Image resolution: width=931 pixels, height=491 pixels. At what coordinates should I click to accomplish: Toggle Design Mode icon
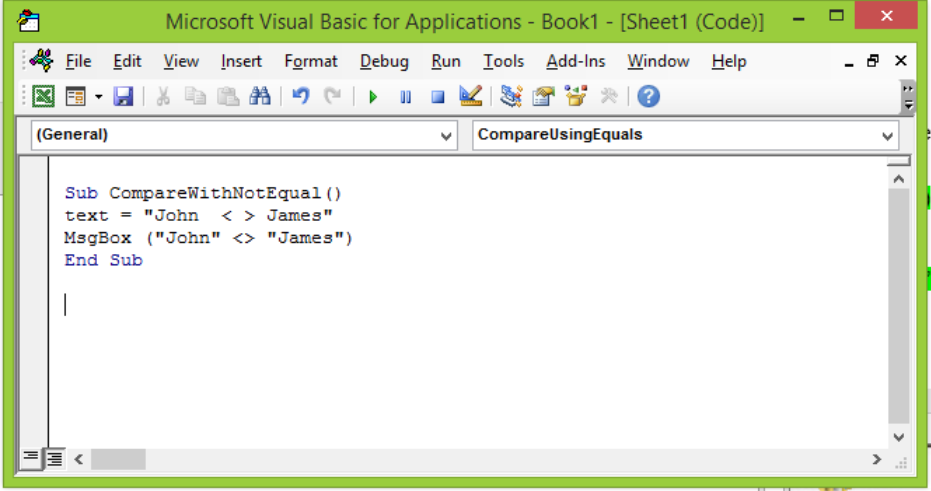point(471,97)
